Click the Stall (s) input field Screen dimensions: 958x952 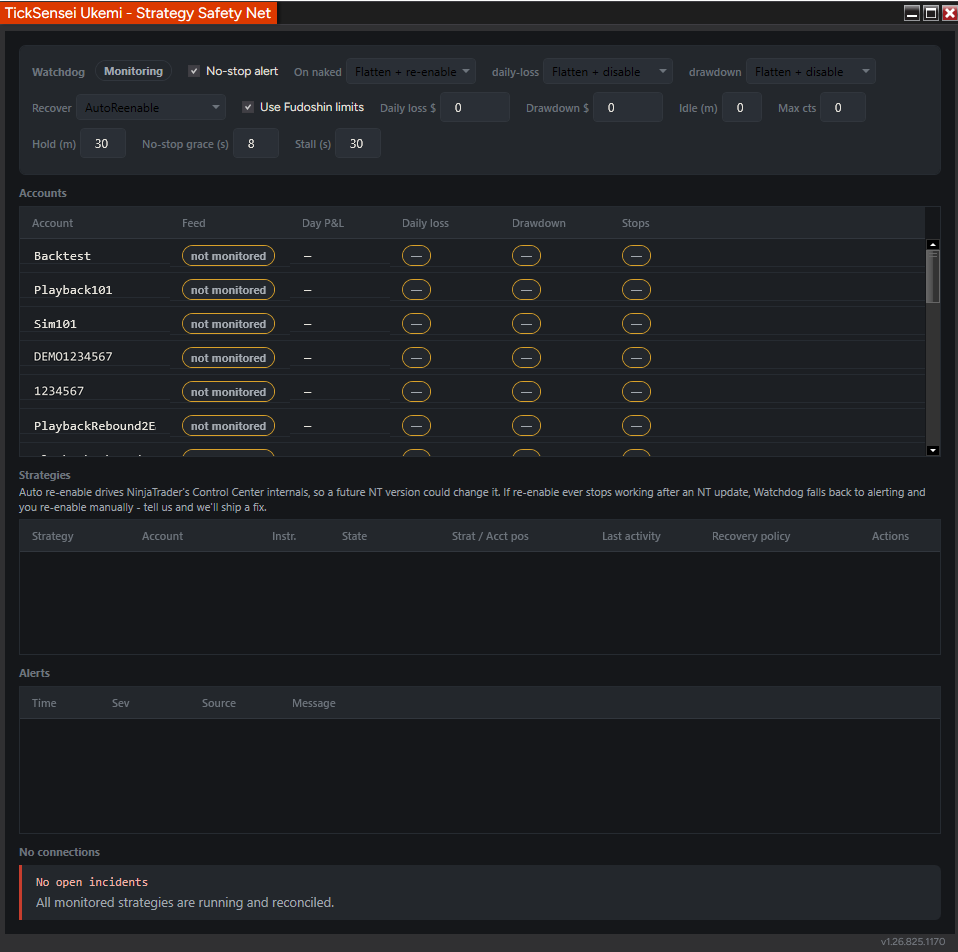[x=357, y=144]
